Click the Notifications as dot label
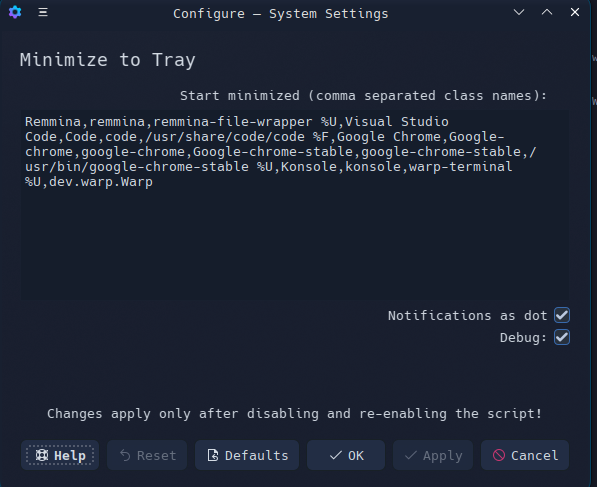Screen dimensions: 597x487 468,316
